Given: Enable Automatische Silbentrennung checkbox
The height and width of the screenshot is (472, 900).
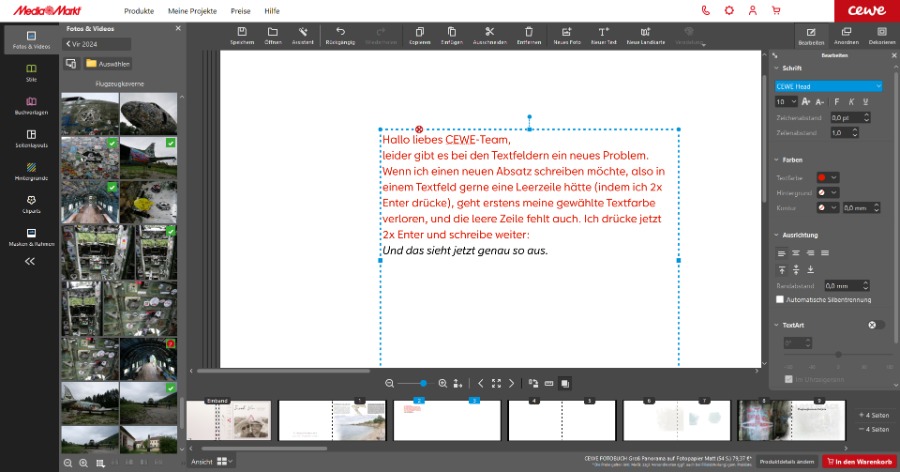Looking at the screenshot, I should (781, 299).
